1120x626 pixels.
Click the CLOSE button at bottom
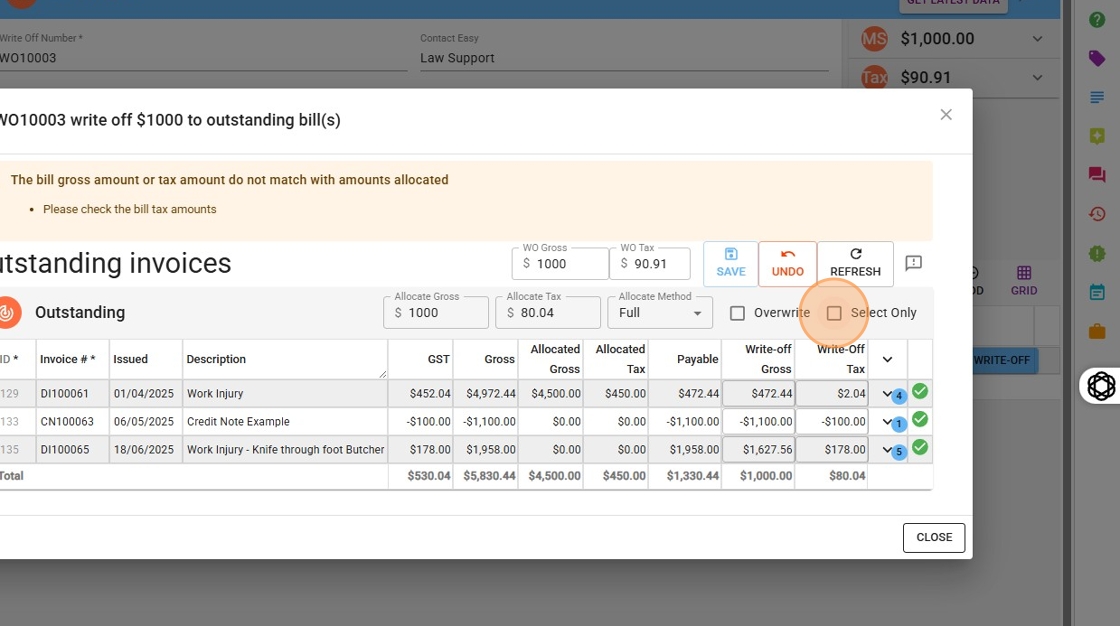pyautogui.click(x=934, y=537)
